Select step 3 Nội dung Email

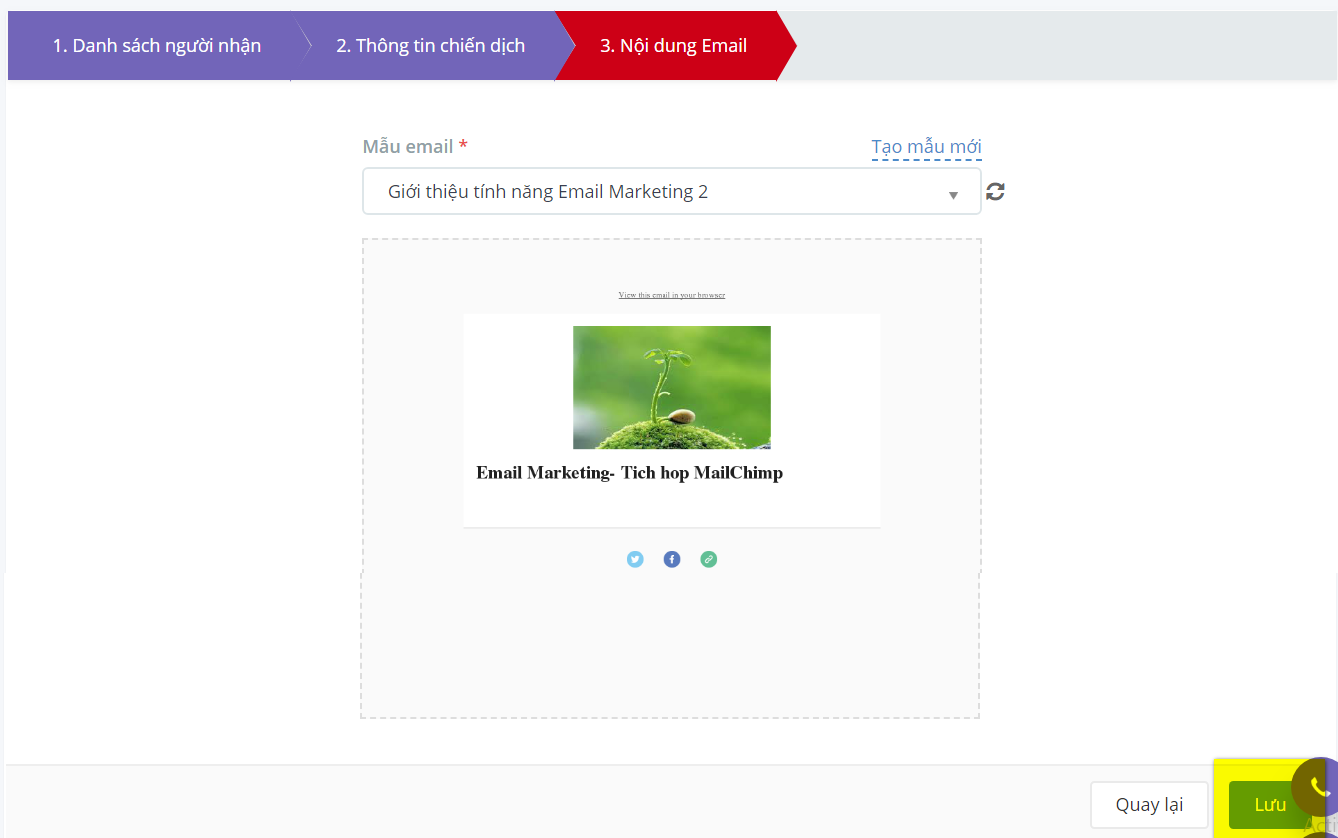pyautogui.click(x=674, y=45)
